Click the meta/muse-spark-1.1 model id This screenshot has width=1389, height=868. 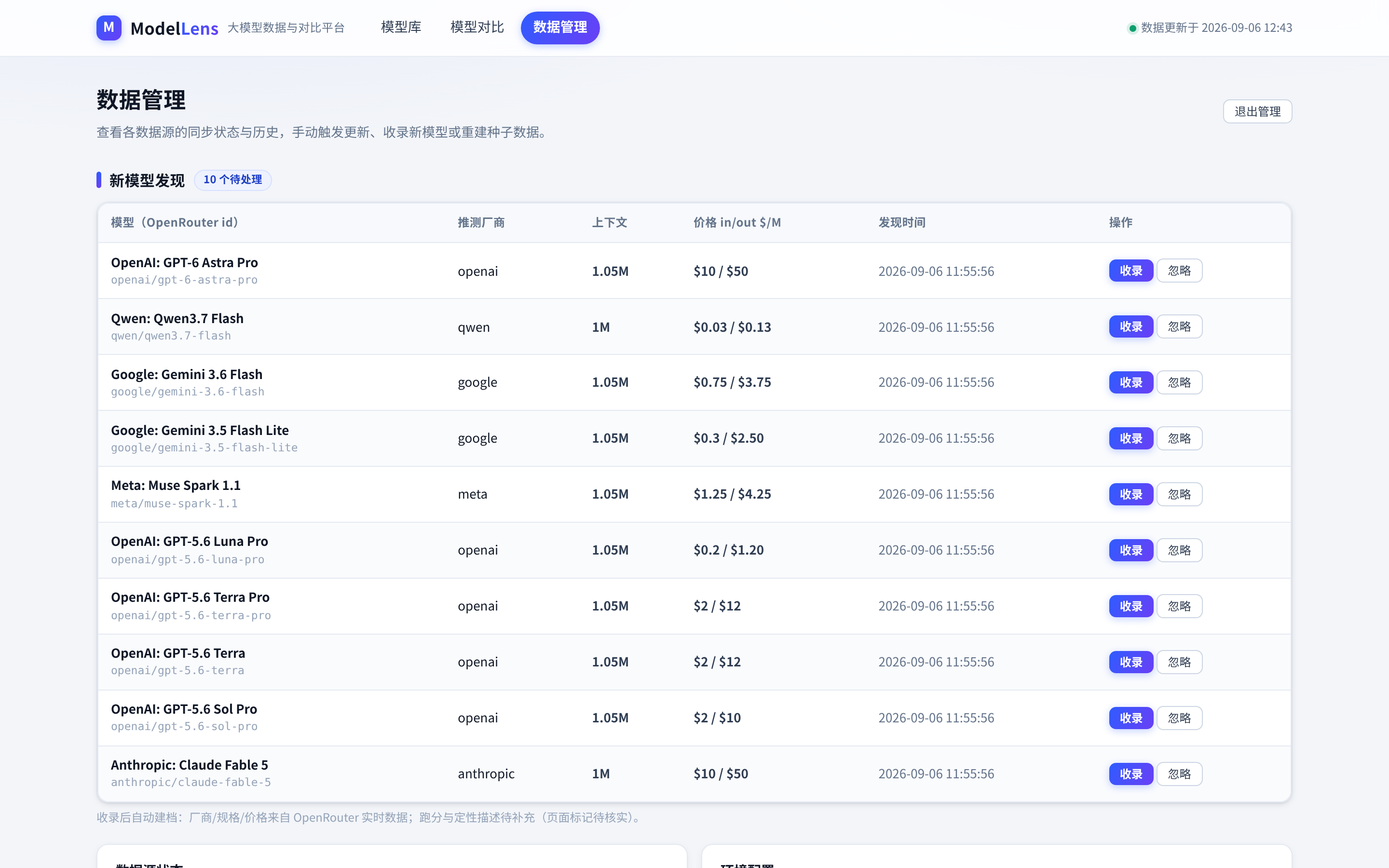[174, 503]
